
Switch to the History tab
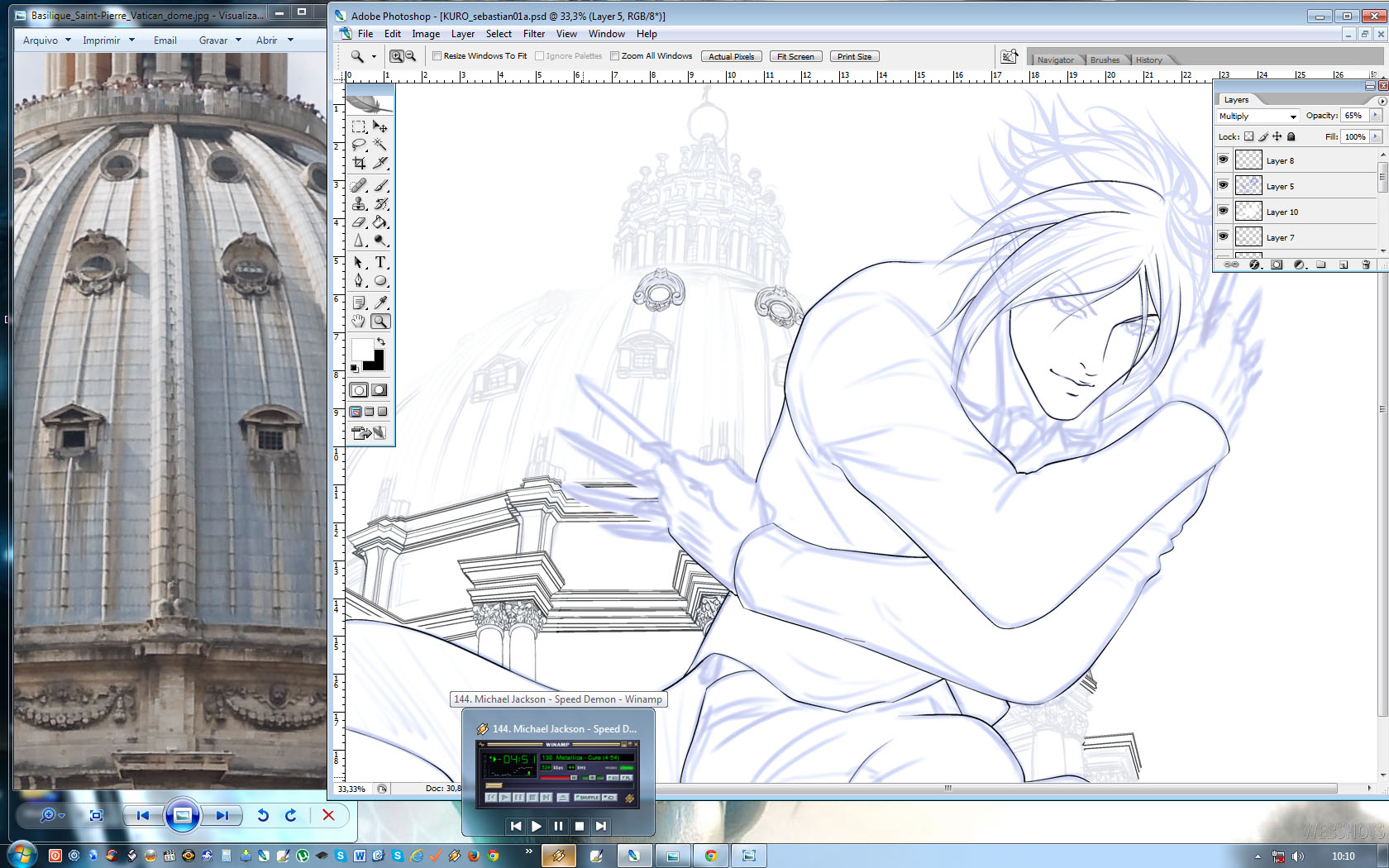(1148, 60)
